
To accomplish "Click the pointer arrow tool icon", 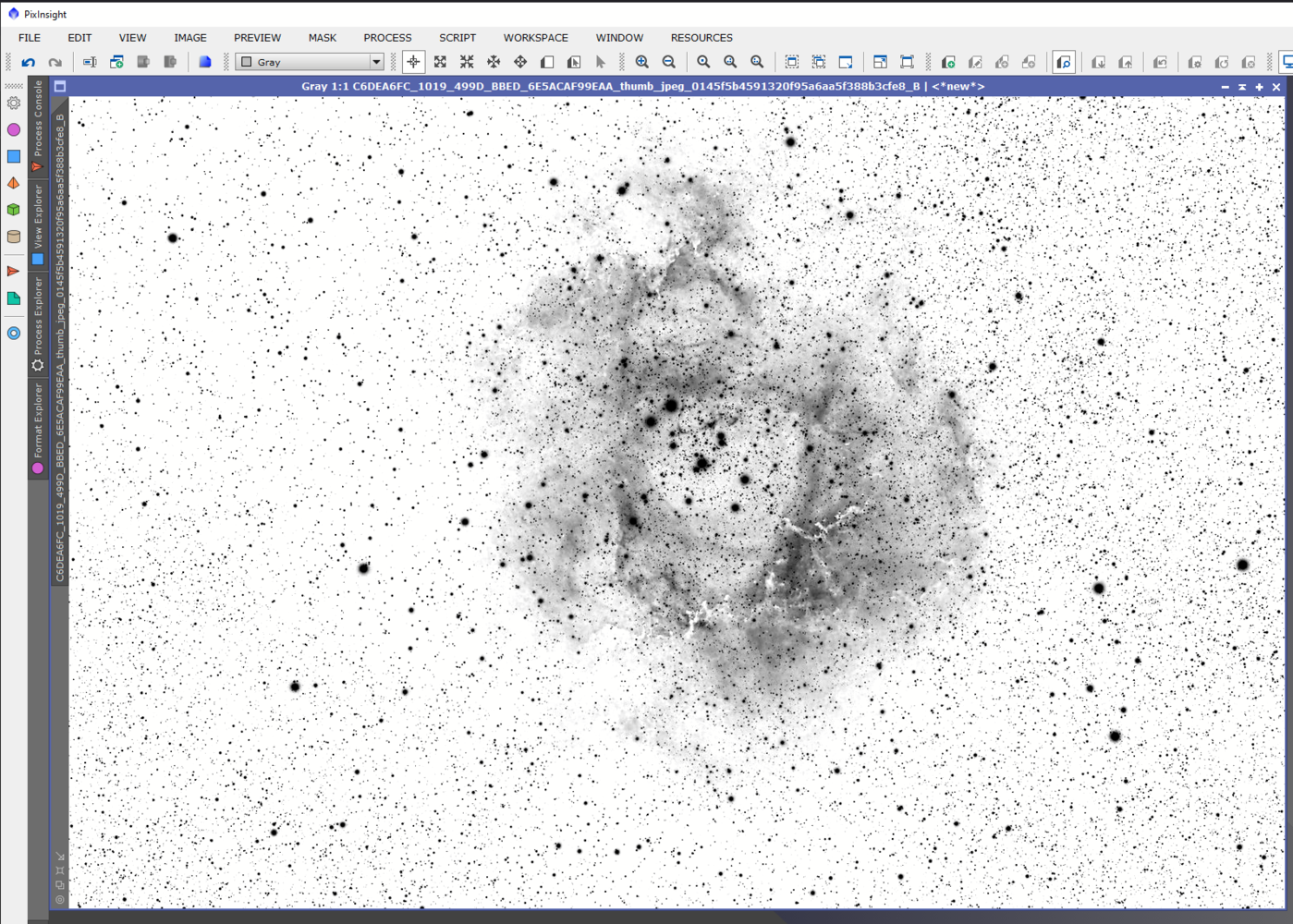I will tap(601, 62).
